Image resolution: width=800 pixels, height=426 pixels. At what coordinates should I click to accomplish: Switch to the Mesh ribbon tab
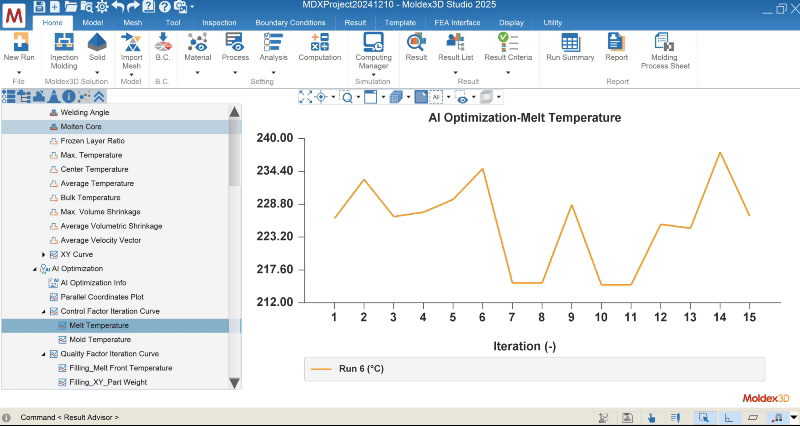tap(132, 22)
